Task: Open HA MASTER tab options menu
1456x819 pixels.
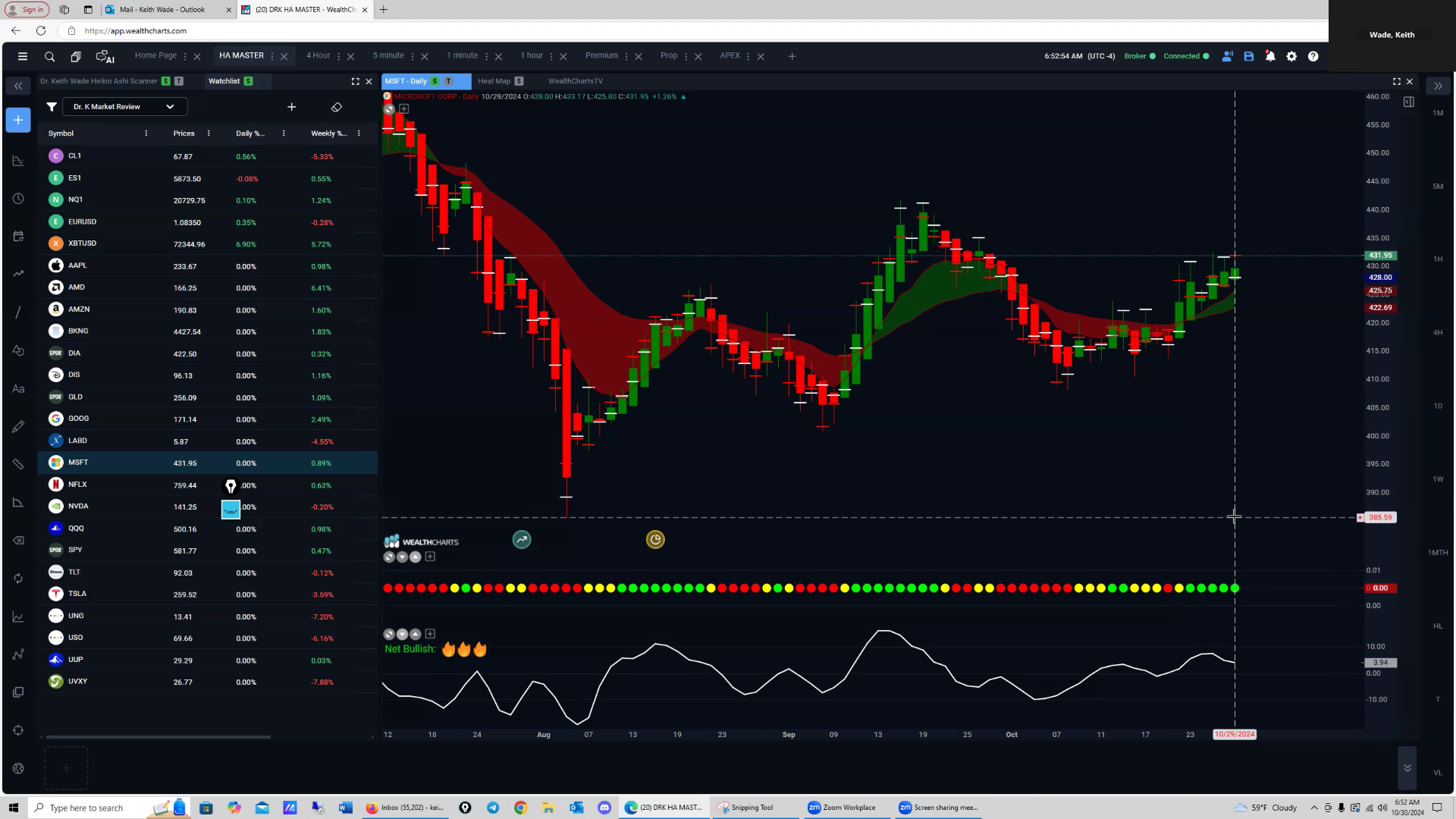Action: [271, 56]
